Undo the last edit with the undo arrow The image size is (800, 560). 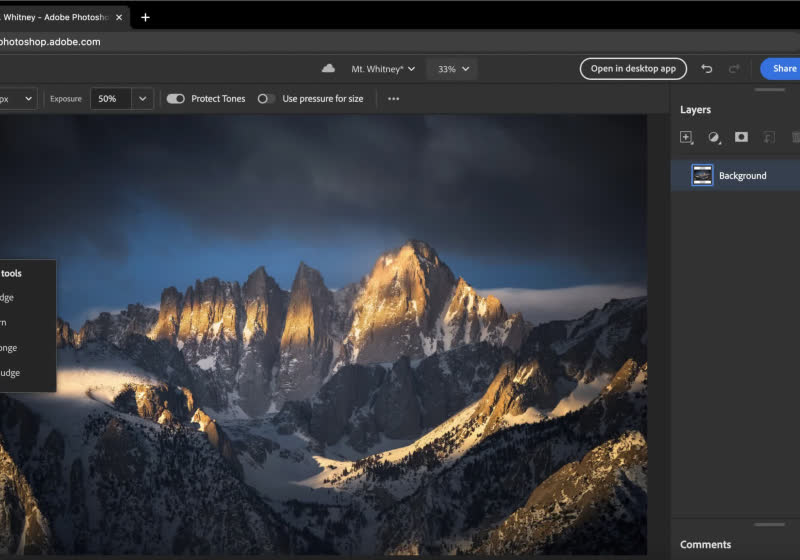(x=707, y=68)
